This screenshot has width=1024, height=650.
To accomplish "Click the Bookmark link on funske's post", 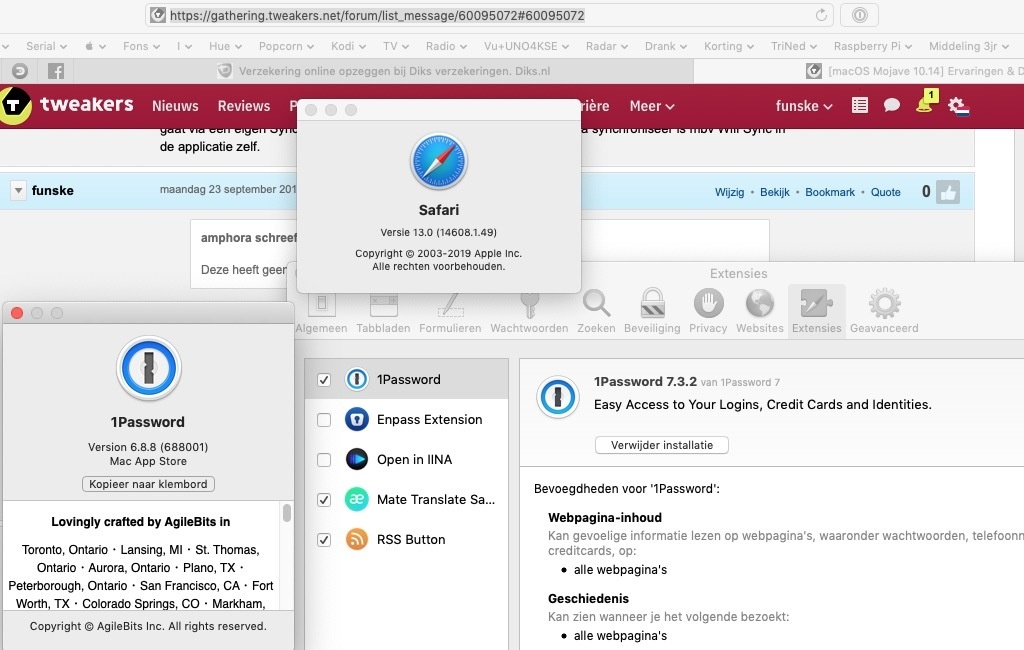I will pos(829,192).
